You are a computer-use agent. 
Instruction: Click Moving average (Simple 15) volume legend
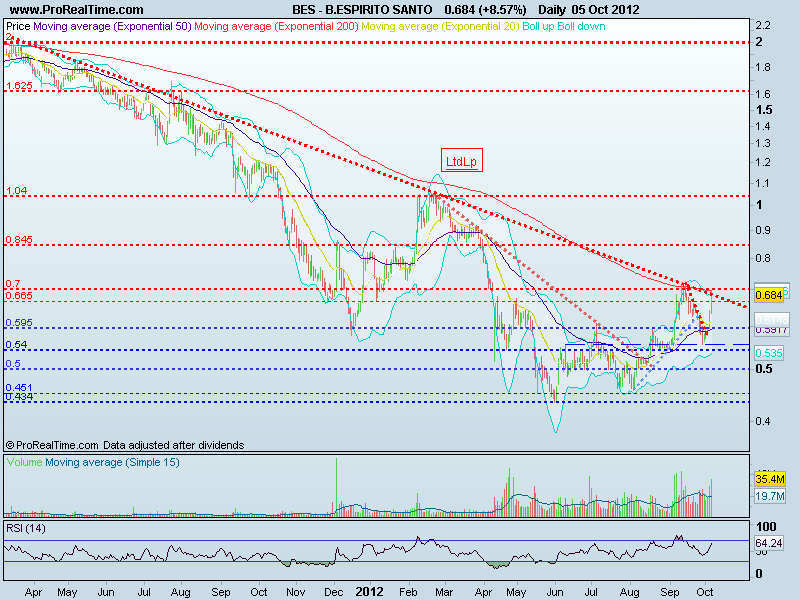[112, 462]
